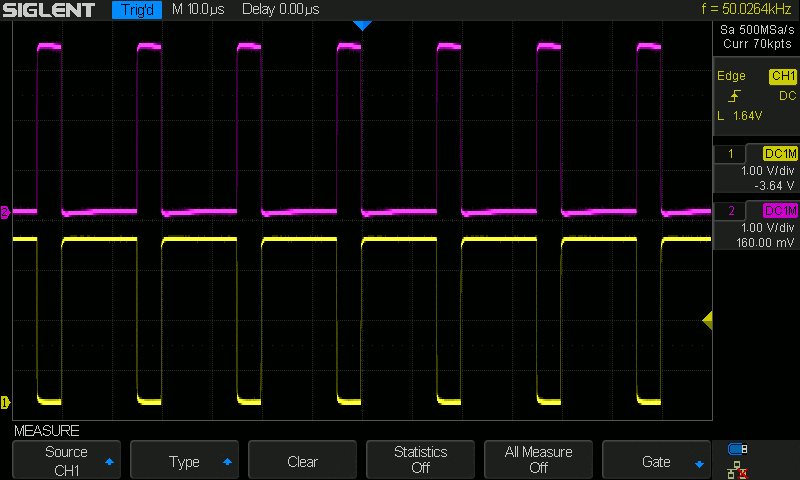Screen dimensions: 800x480
Task: Expand the Gate menu
Action: 656,461
